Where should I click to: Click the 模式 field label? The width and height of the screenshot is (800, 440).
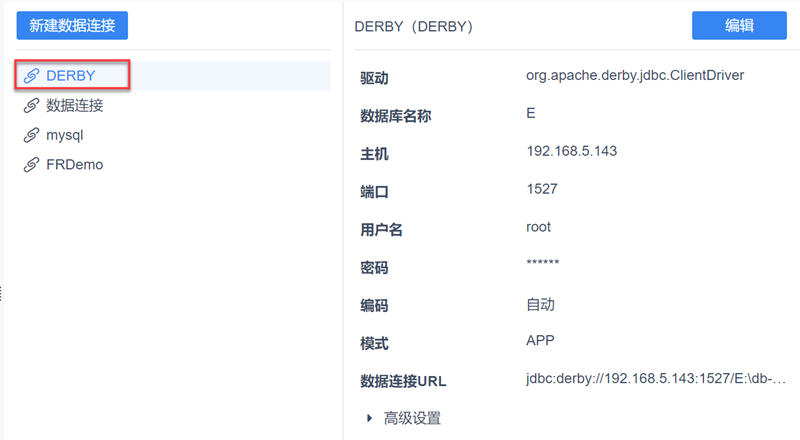(x=374, y=344)
